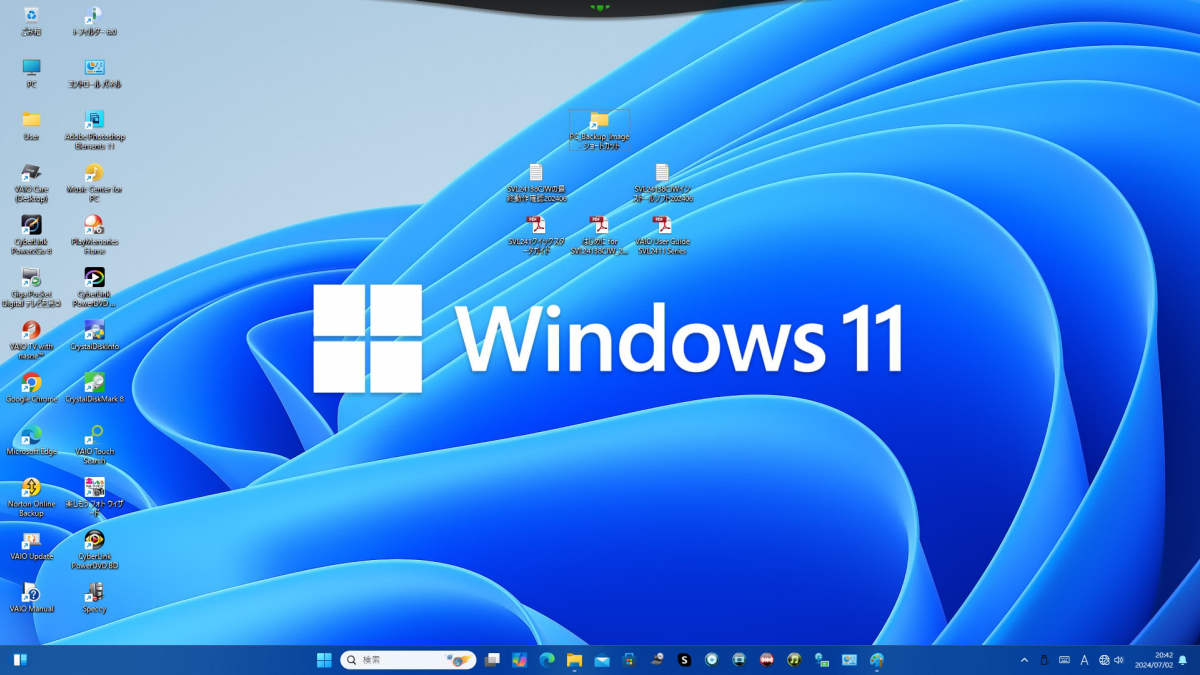
Task: Select the PlayMemories Home shortcut
Action: (94, 235)
